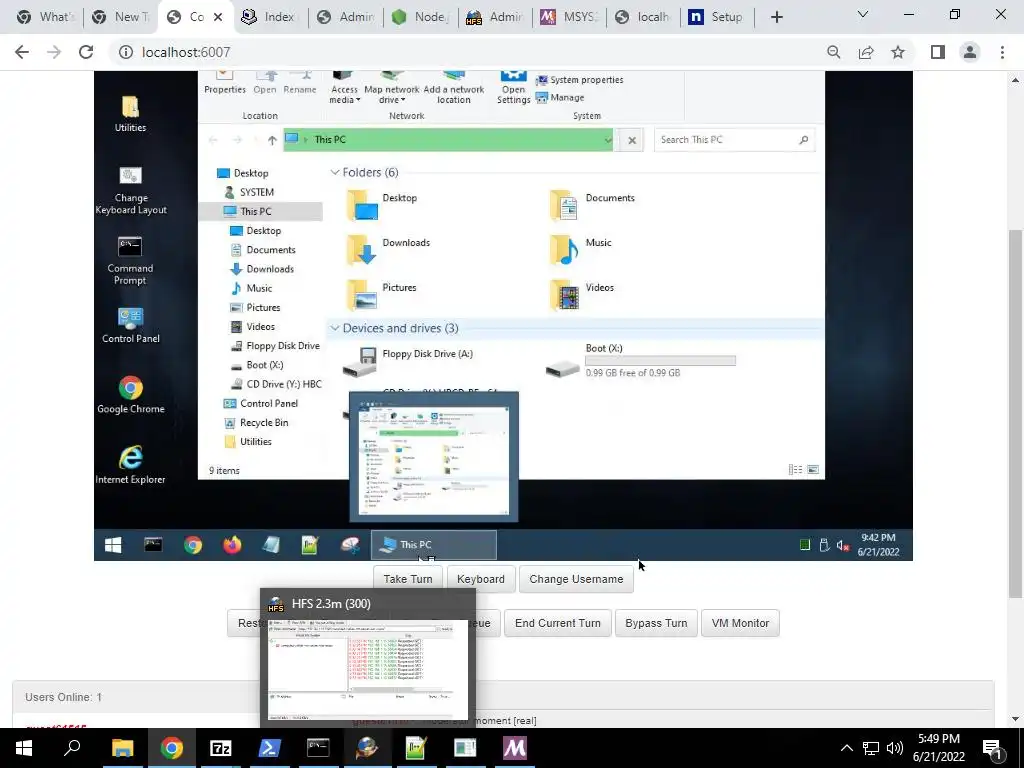
Task: Click the Search This PC field
Action: (x=735, y=140)
